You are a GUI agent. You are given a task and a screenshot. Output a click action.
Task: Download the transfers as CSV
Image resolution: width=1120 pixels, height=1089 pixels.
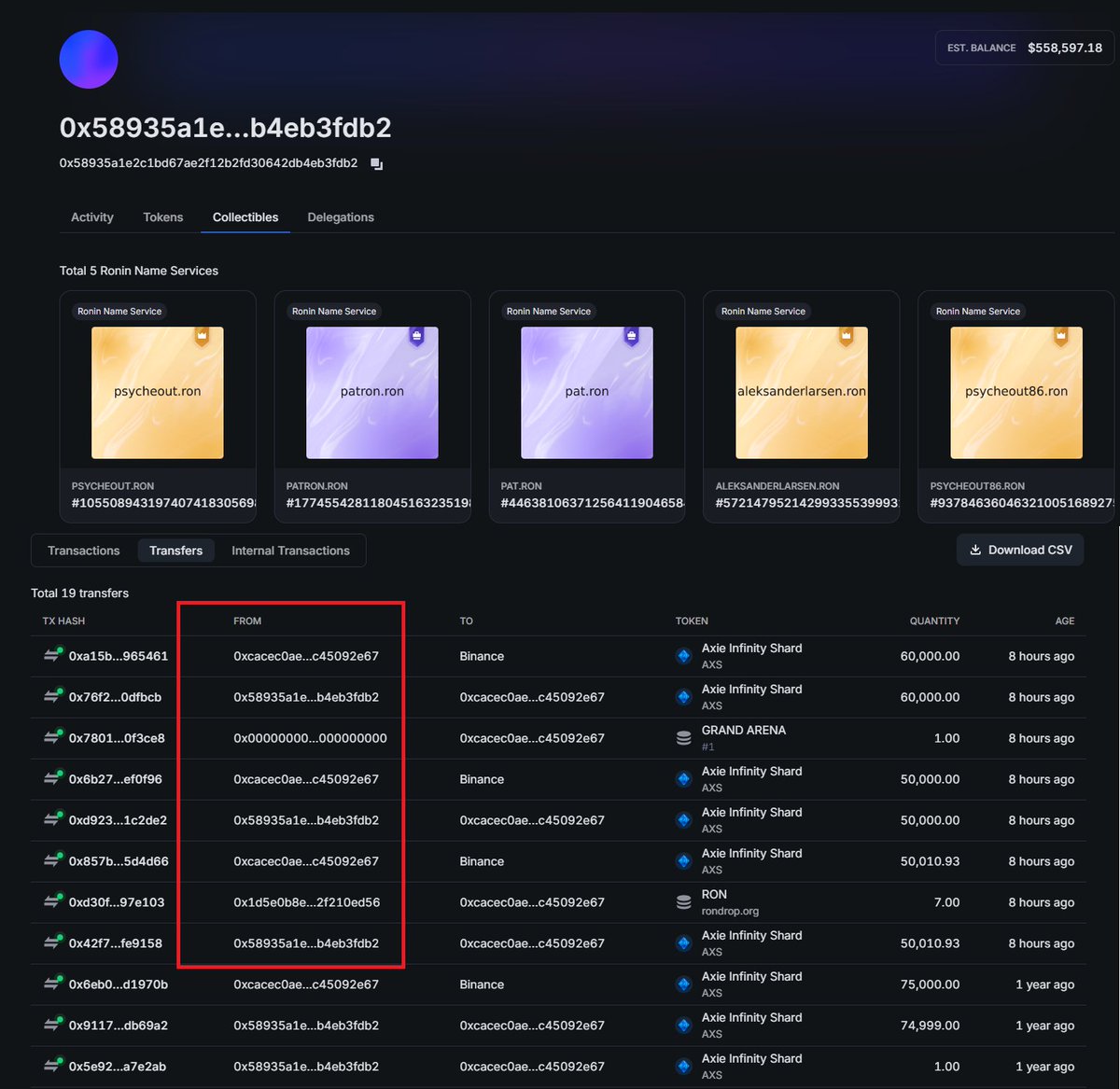point(1020,550)
